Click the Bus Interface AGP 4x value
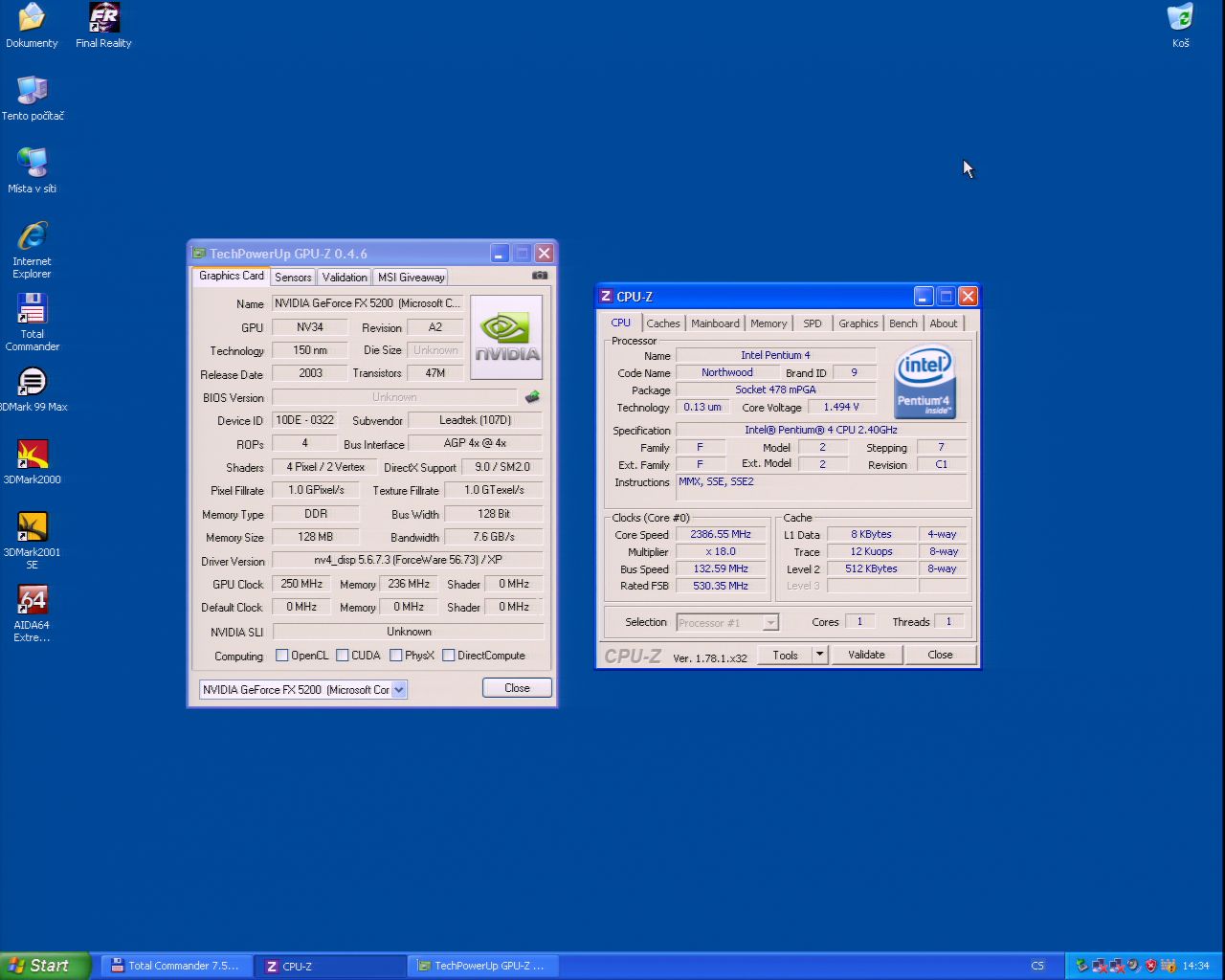The width and height of the screenshot is (1225, 980). point(476,443)
